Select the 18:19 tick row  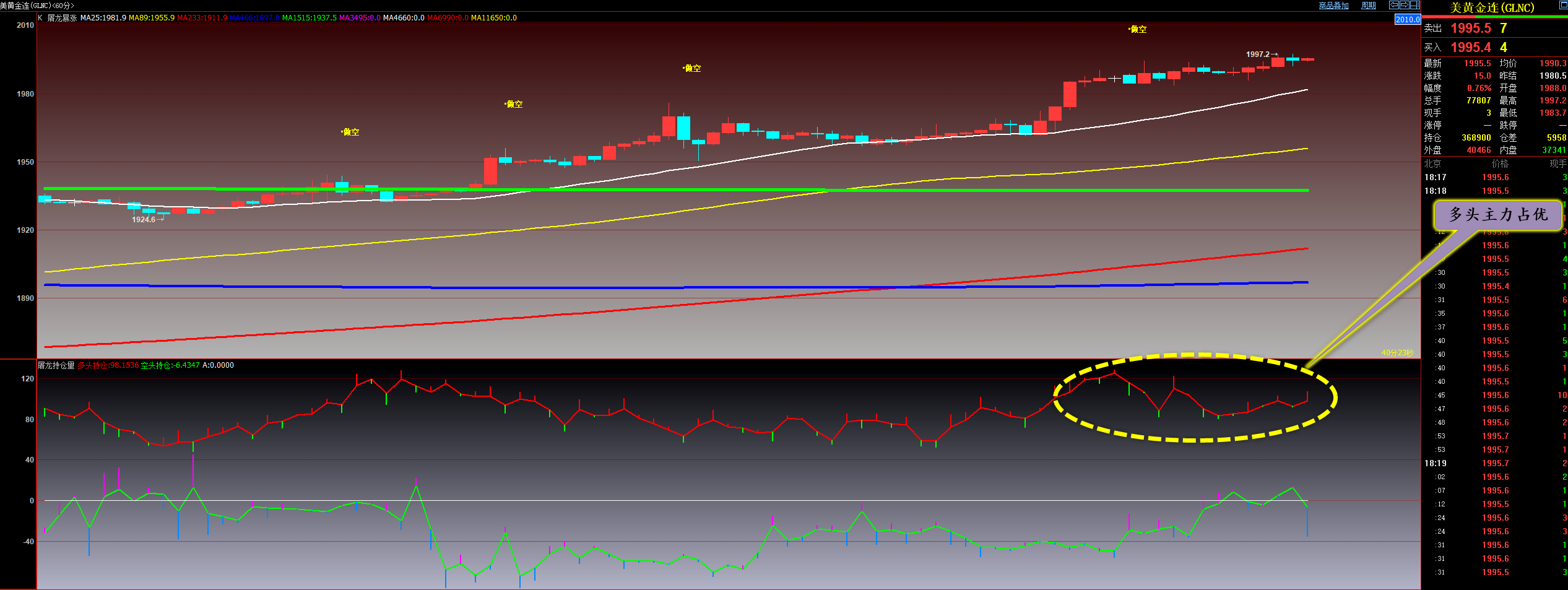(1495, 464)
